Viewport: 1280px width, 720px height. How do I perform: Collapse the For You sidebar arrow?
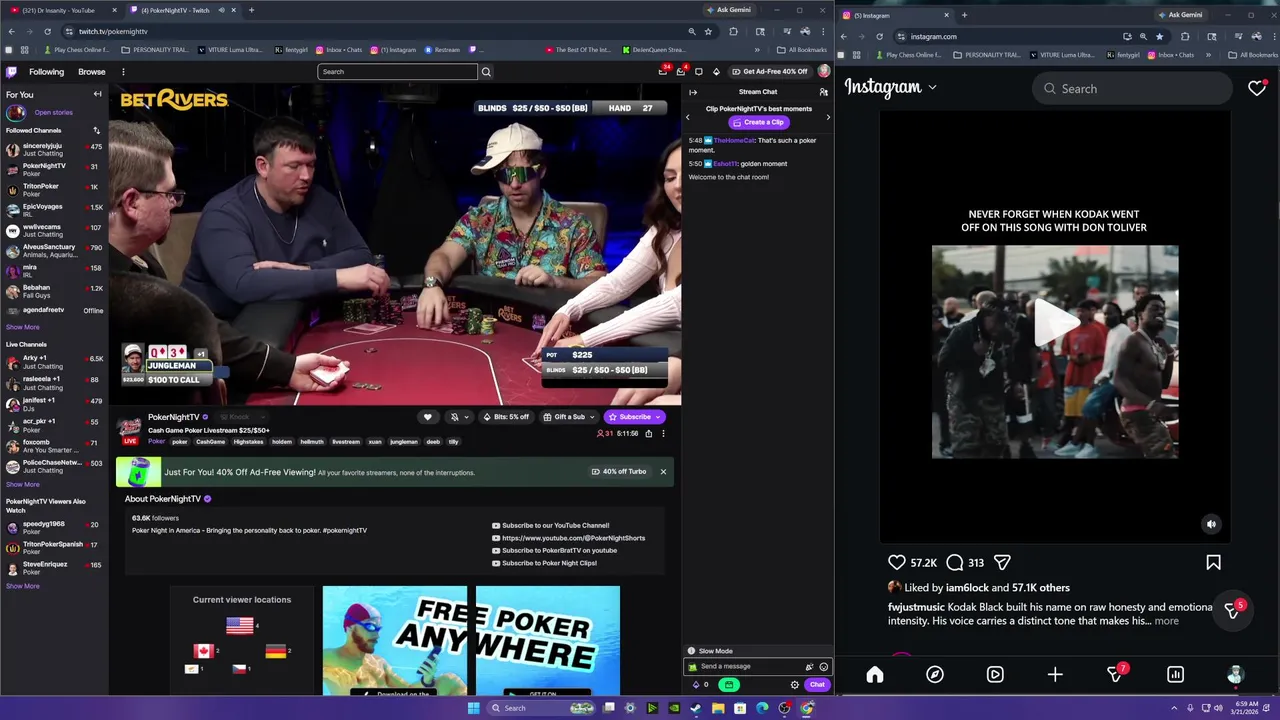97,94
